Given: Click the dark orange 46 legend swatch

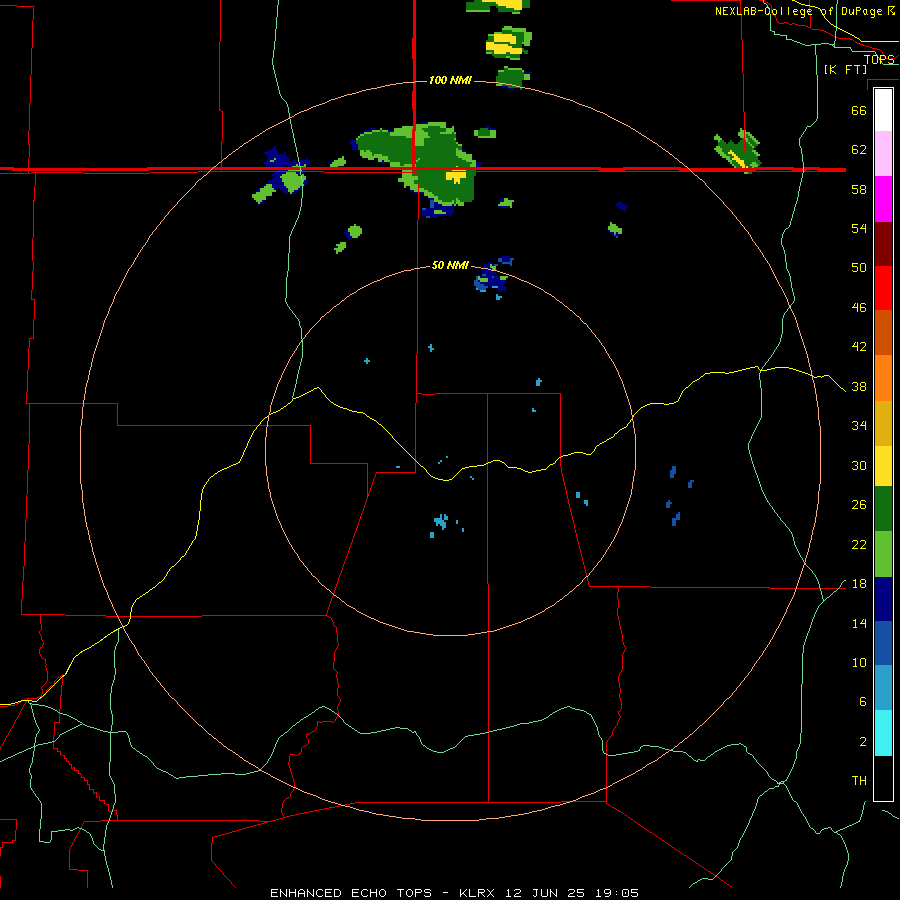Looking at the screenshot, I should (x=883, y=332).
